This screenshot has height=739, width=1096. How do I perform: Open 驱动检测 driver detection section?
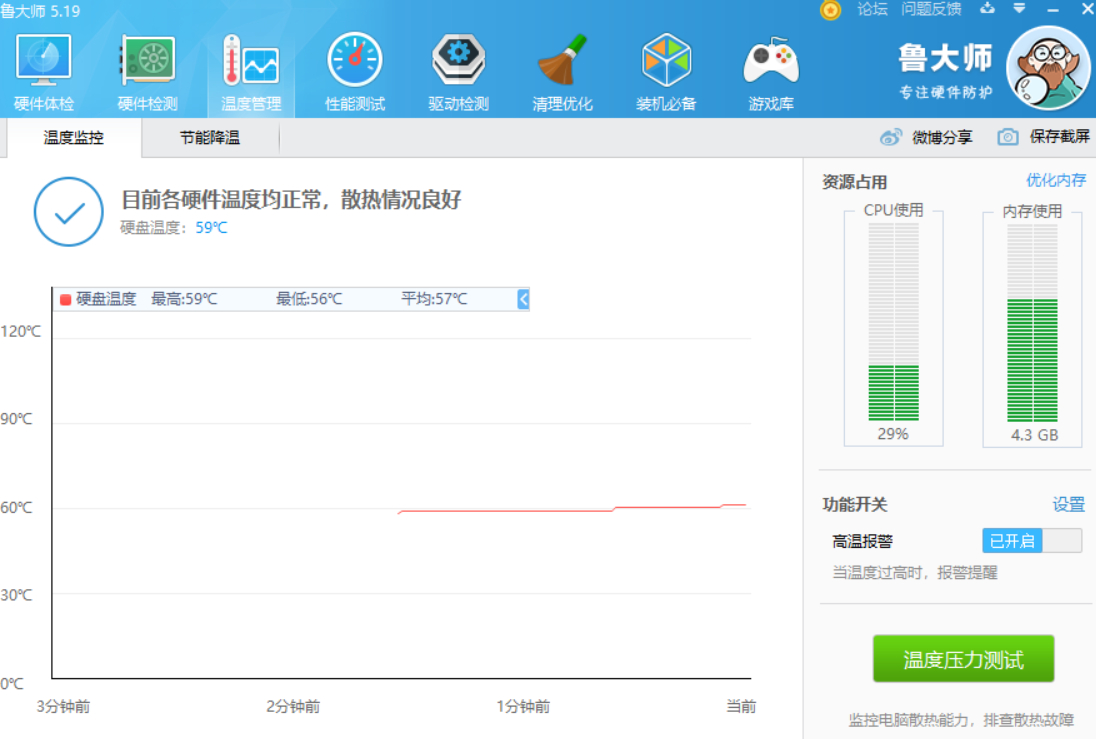click(458, 73)
